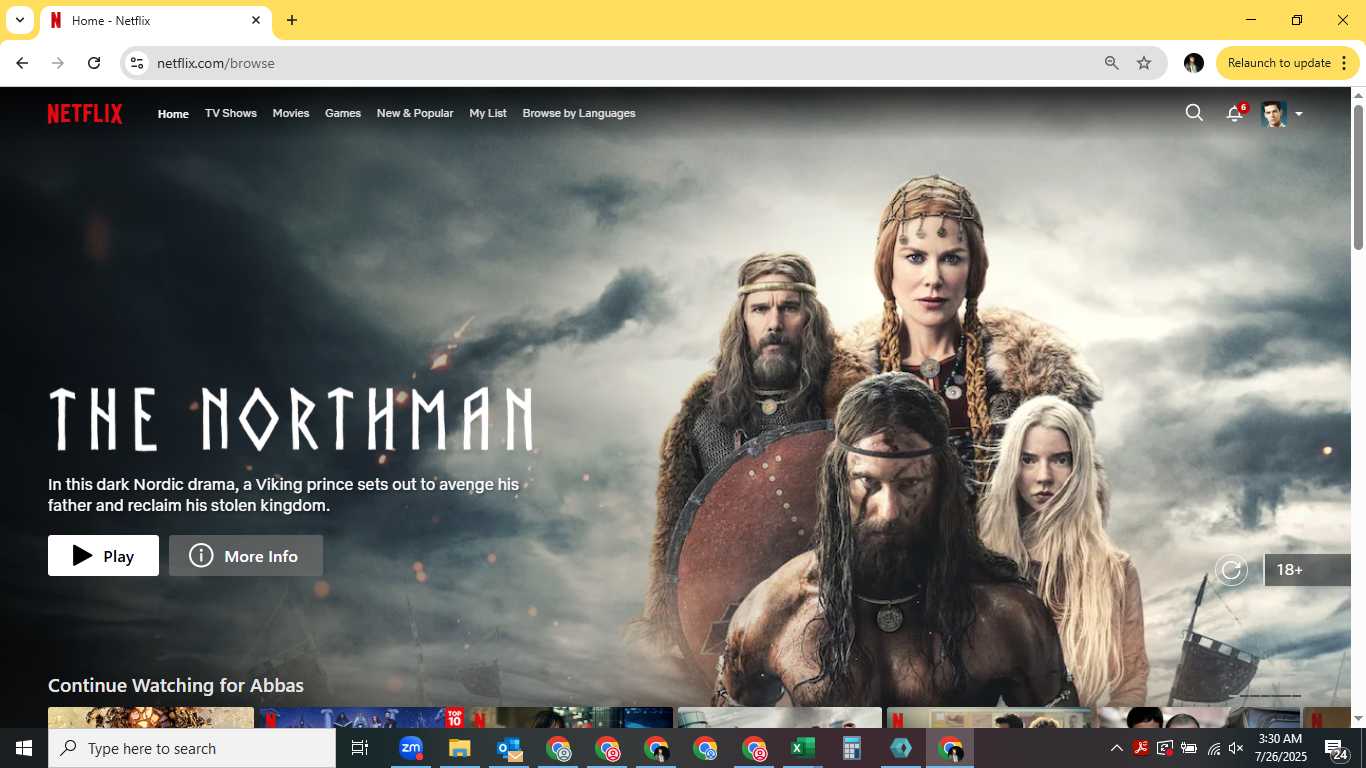Image resolution: width=1366 pixels, height=768 pixels.
Task: Open Task View on the taskbar
Action: 360,748
